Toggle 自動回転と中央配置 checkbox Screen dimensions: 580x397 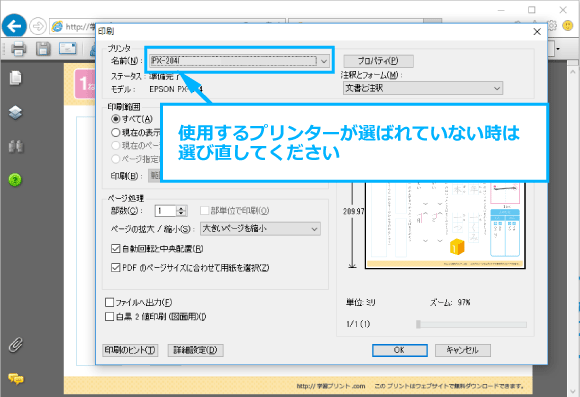tap(115, 249)
